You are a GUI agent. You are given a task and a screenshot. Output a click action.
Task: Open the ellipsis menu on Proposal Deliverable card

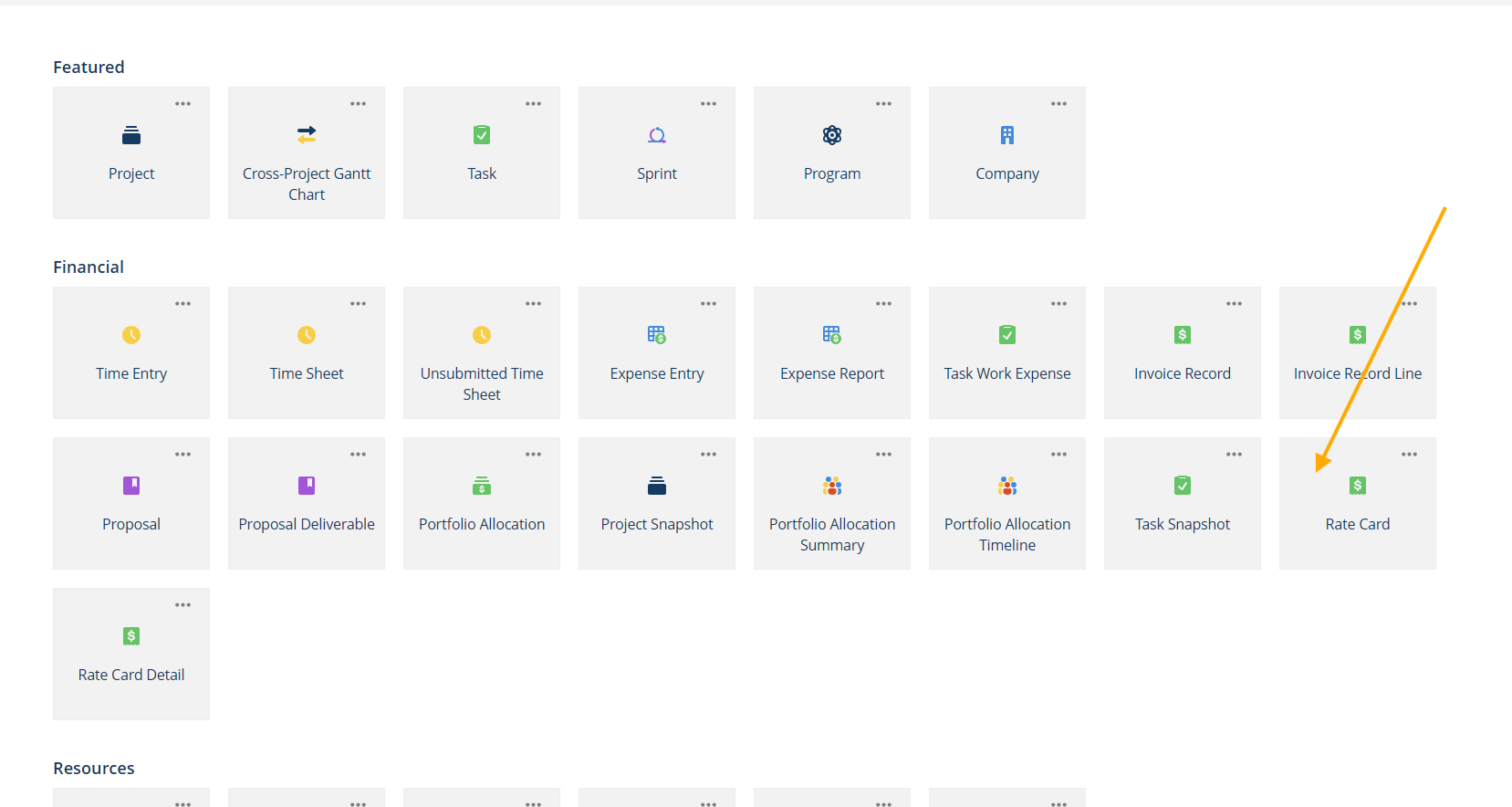pyautogui.click(x=359, y=455)
